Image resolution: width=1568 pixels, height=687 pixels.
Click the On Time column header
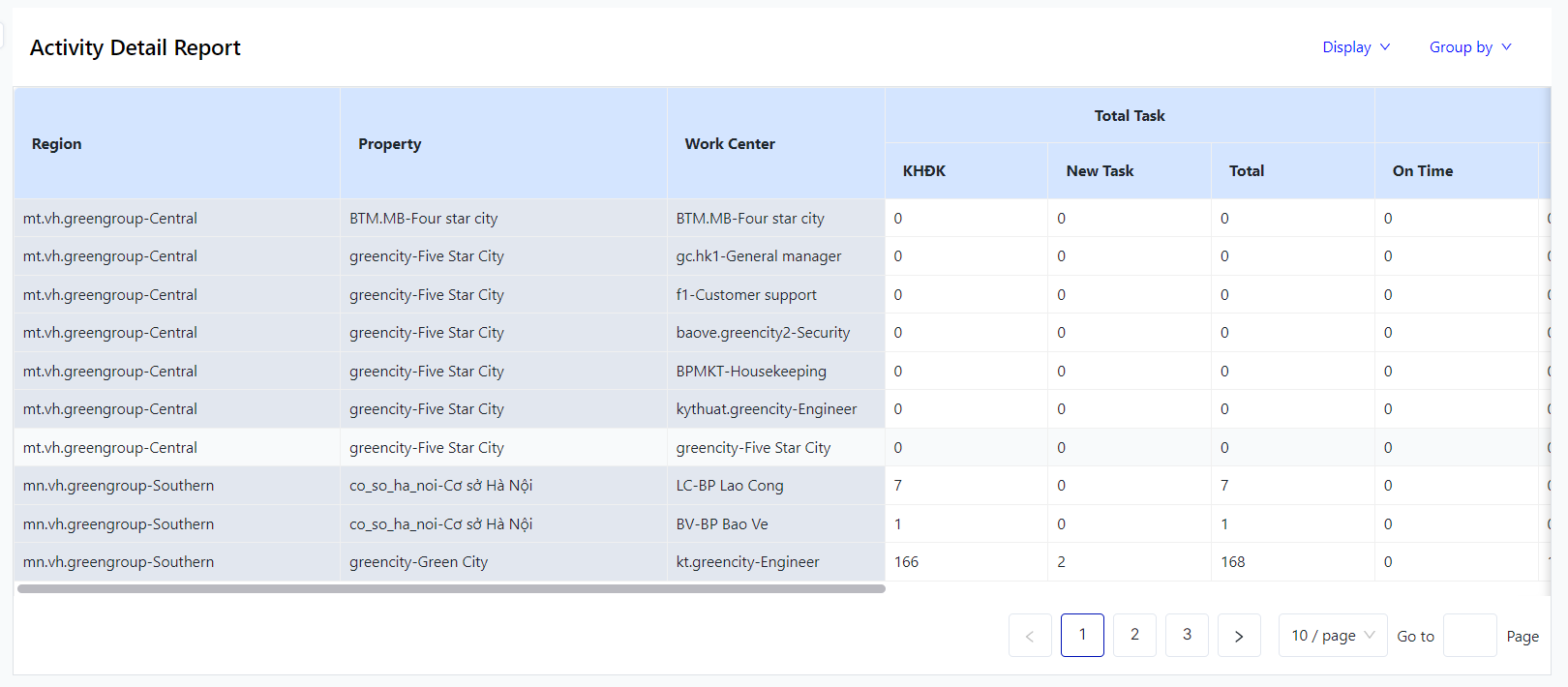point(1422,171)
